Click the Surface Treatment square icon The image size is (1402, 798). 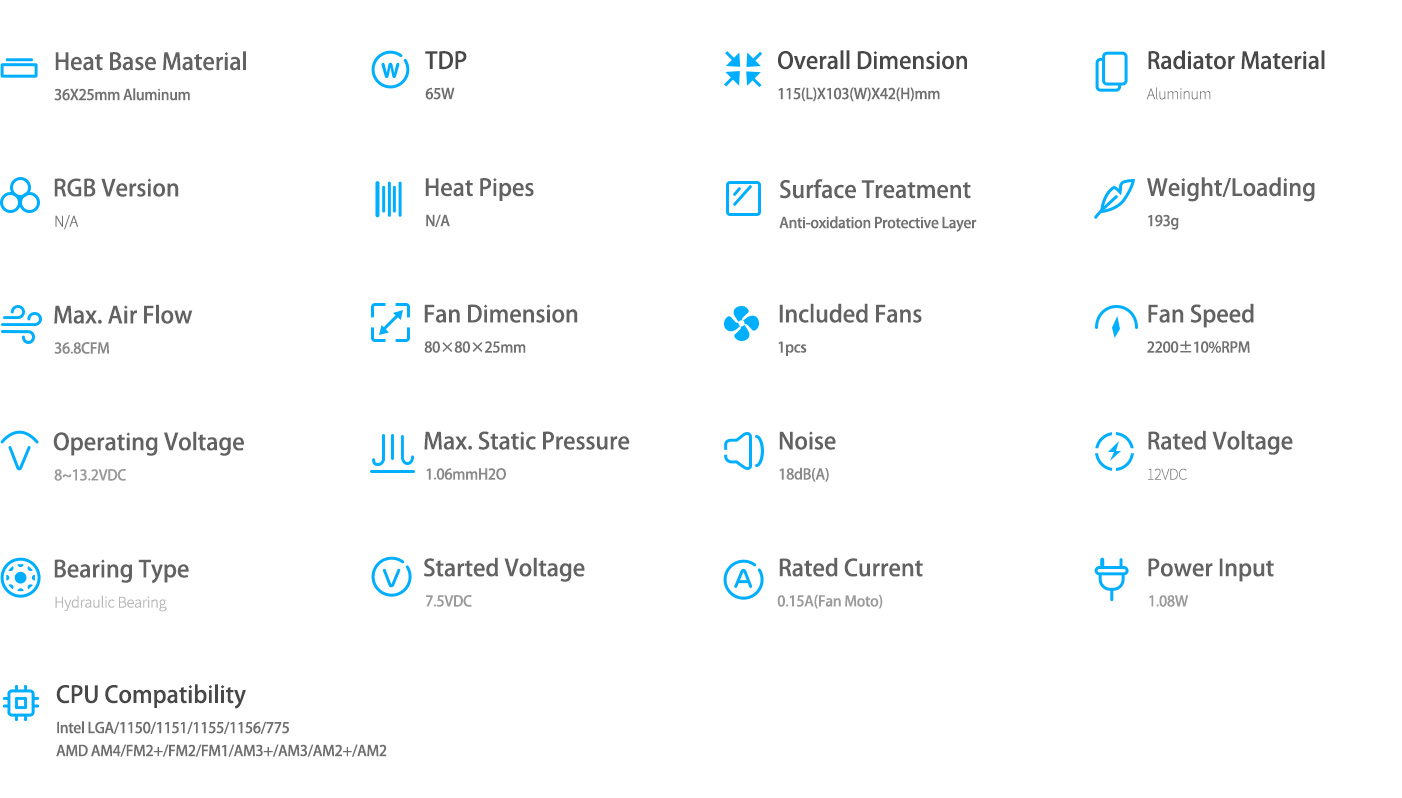pos(743,198)
